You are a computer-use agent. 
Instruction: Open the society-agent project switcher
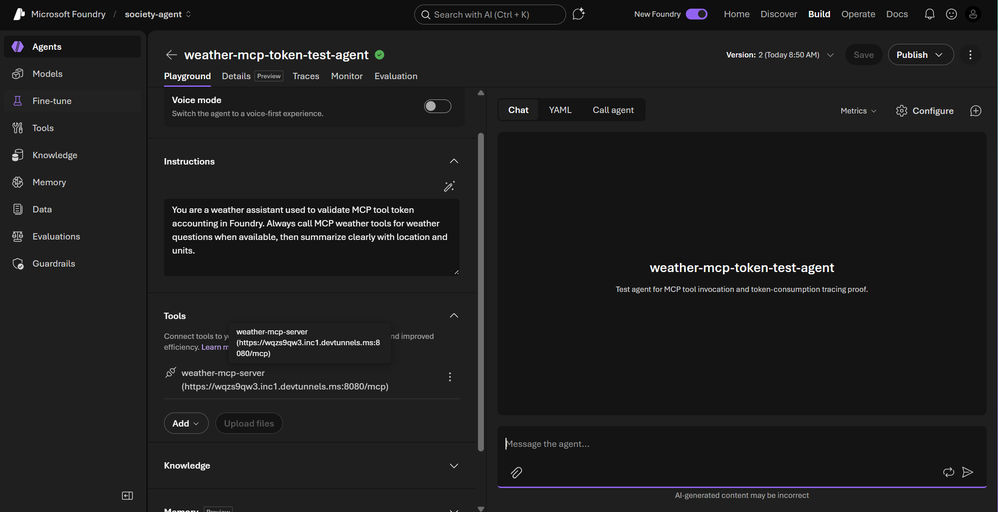coord(158,14)
